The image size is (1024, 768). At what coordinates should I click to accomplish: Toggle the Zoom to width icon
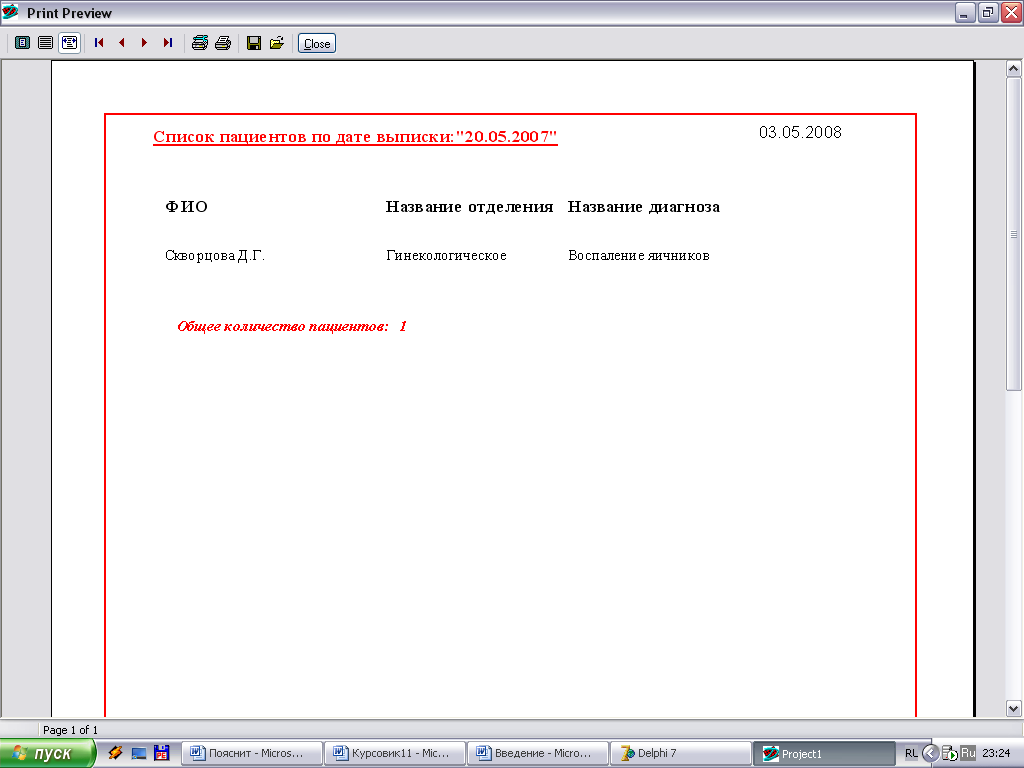pos(69,43)
